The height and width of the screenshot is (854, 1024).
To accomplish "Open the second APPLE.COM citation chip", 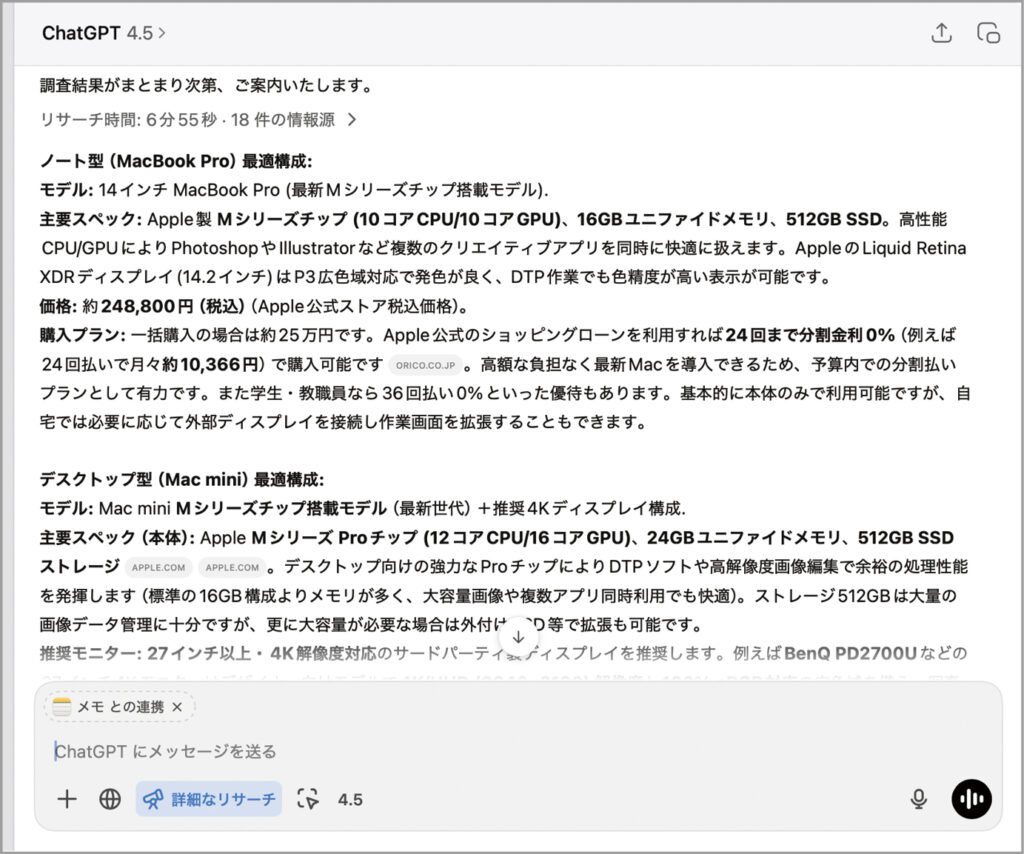I will tap(232, 567).
